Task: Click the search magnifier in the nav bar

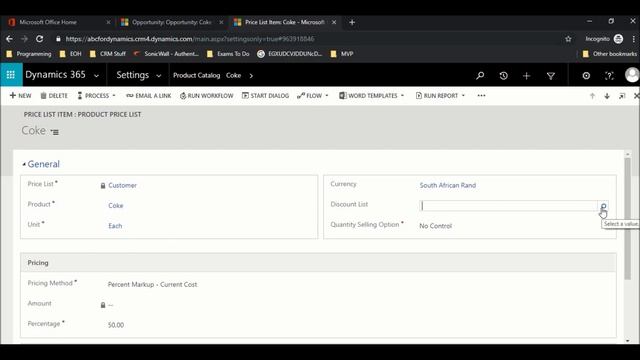Action: [480, 76]
